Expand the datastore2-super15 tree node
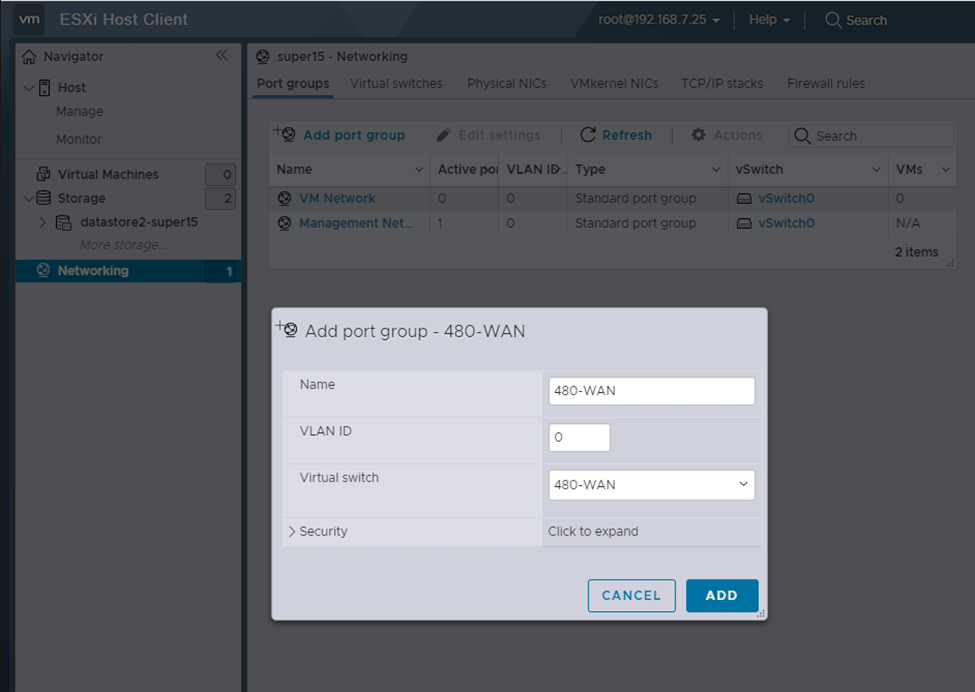The image size is (975, 692). (42, 222)
